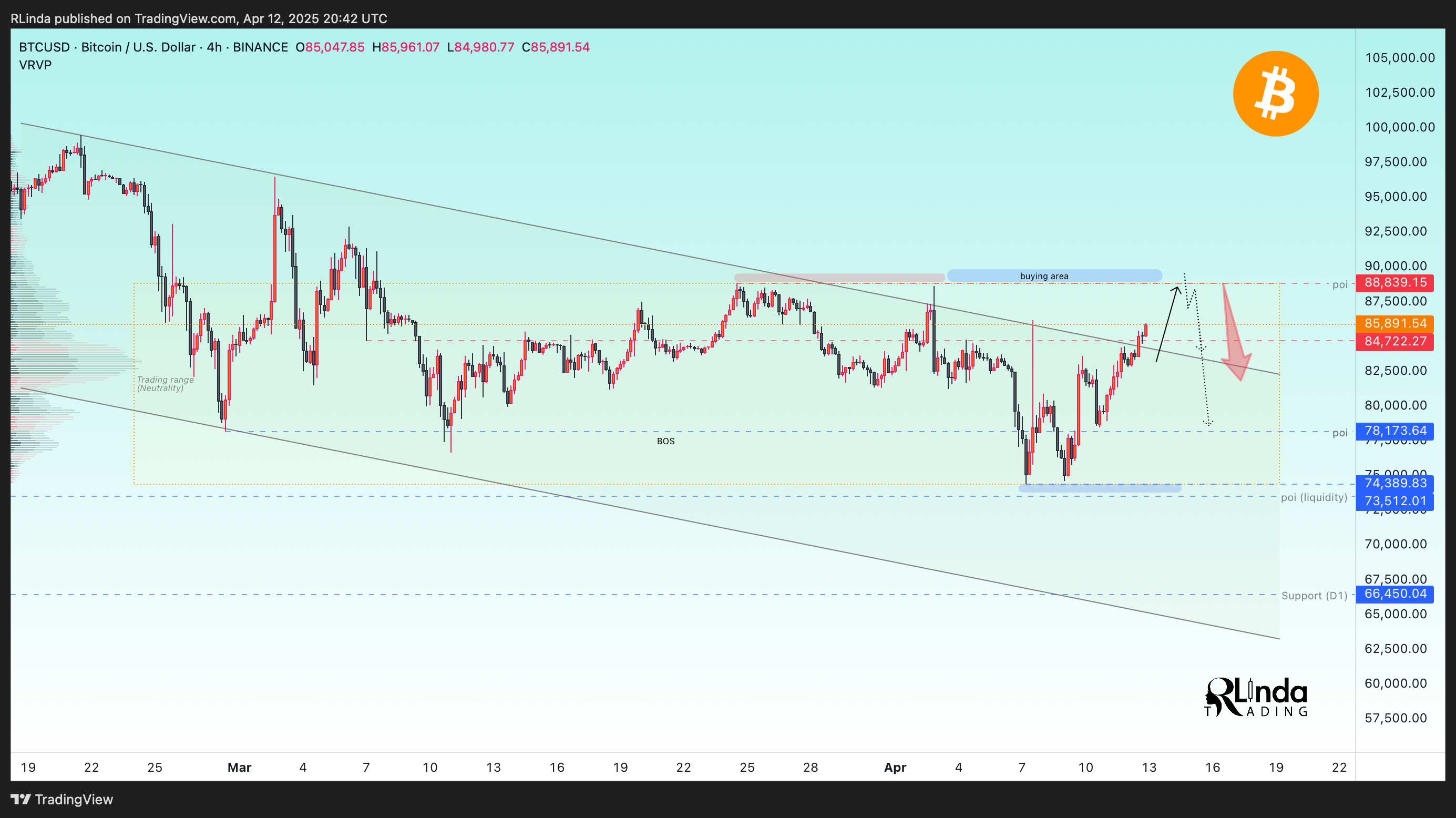Image resolution: width=1456 pixels, height=818 pixels.
Task: Click the BTCUSD symbol title text
Action: (x=153, y=47)
